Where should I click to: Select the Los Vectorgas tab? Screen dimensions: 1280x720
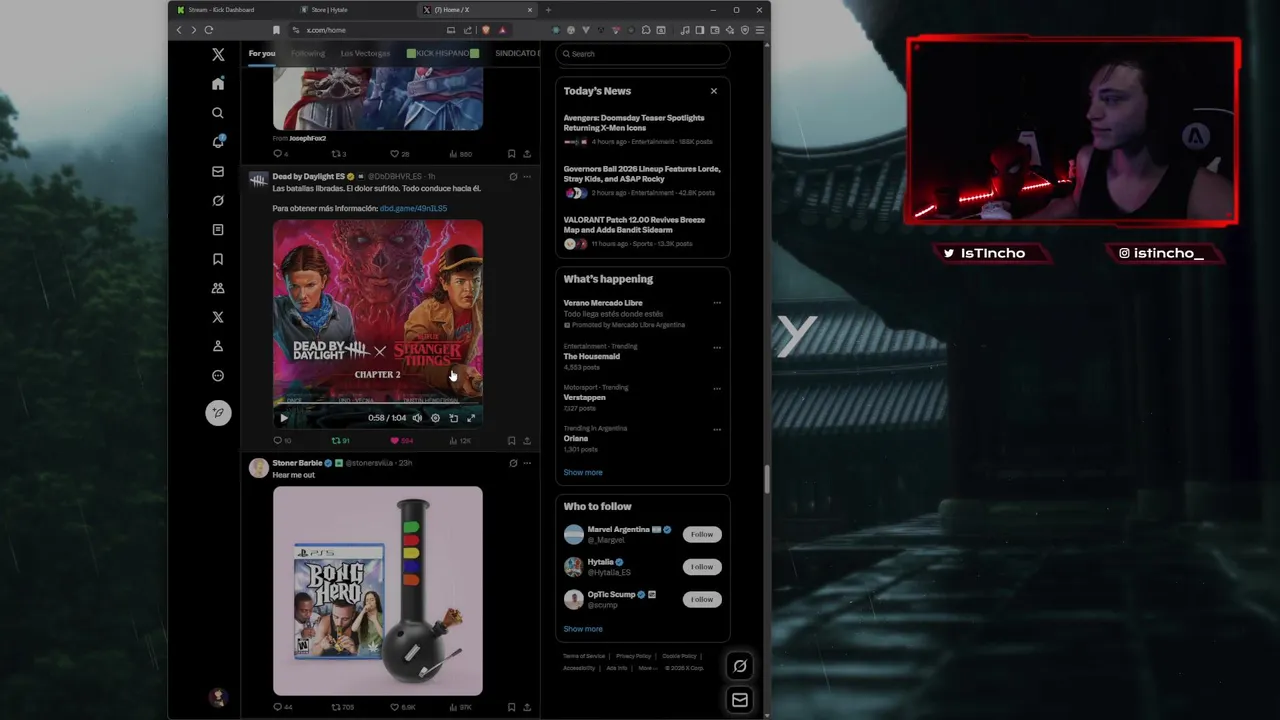pyautogui.click(x=365, y=53)
